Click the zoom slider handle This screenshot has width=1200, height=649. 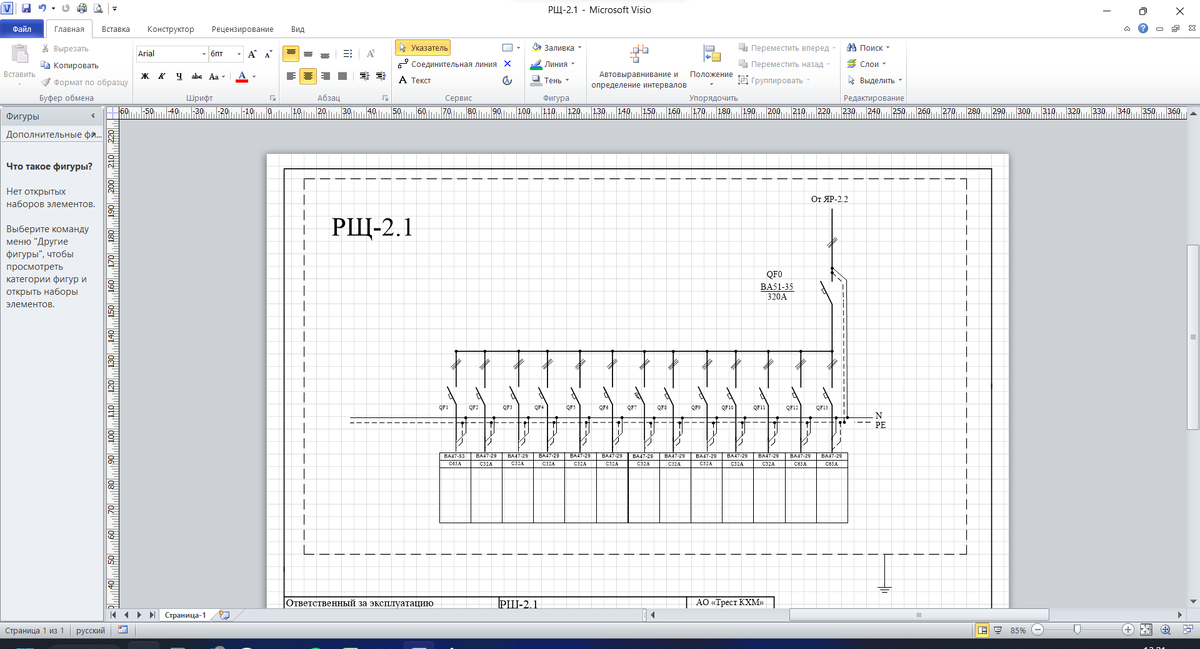pos(1076,631)
